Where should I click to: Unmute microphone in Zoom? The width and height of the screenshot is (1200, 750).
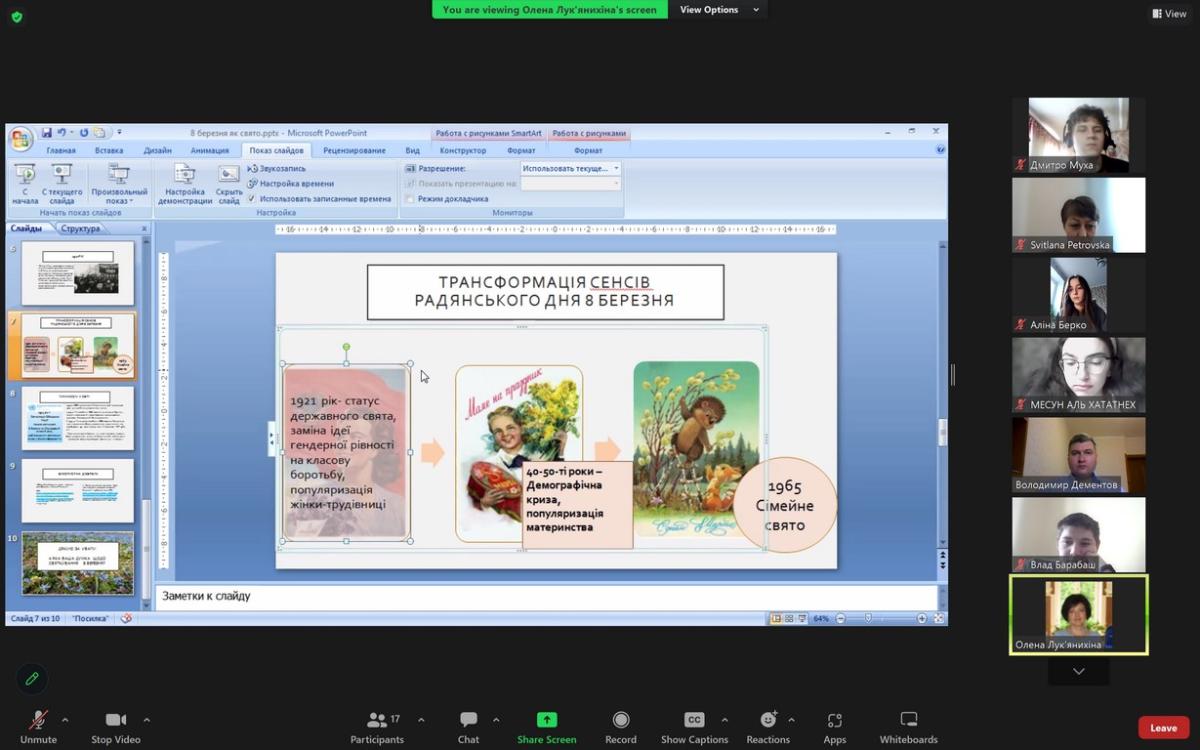tap(38, 727)
